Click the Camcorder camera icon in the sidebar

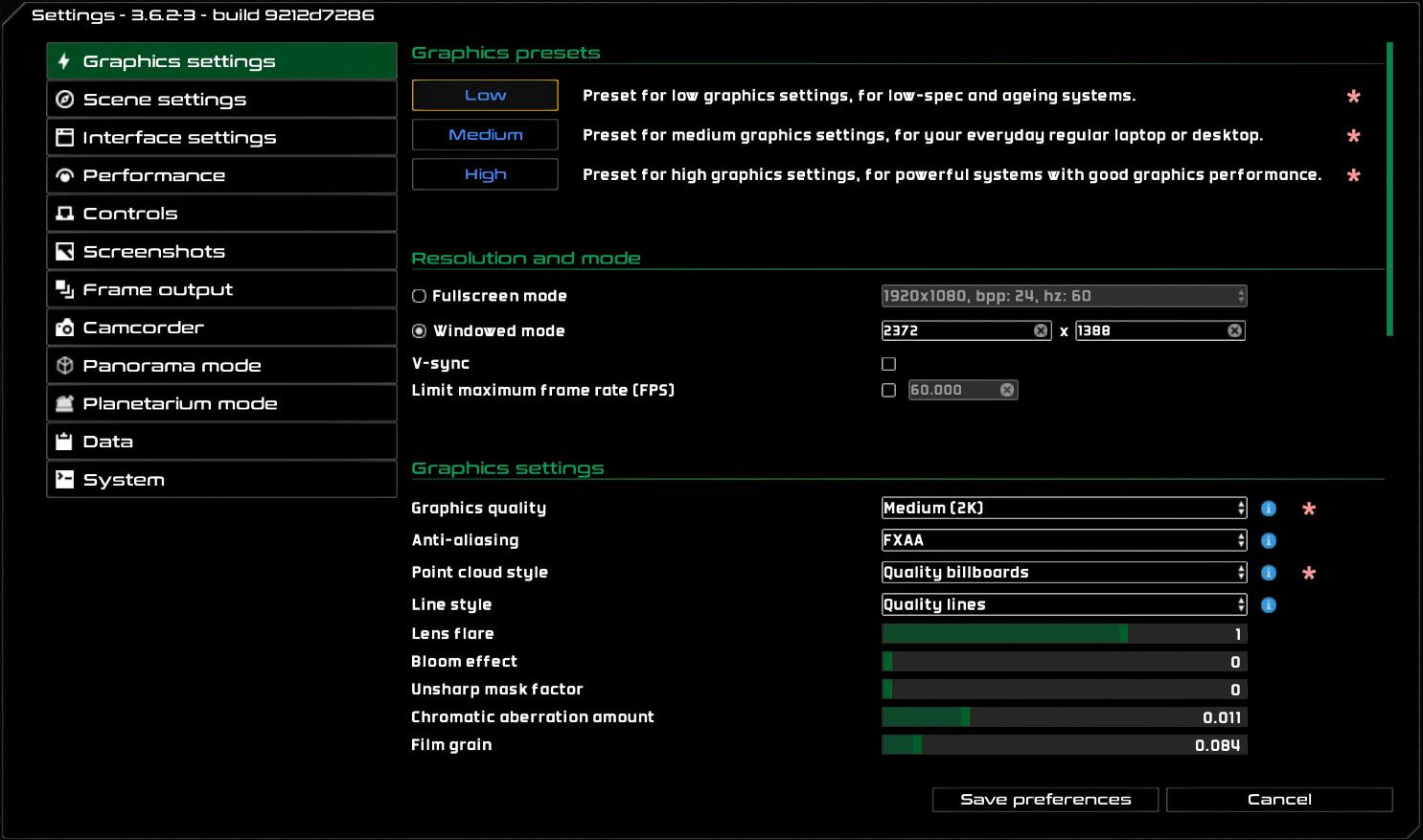[64, 328]
